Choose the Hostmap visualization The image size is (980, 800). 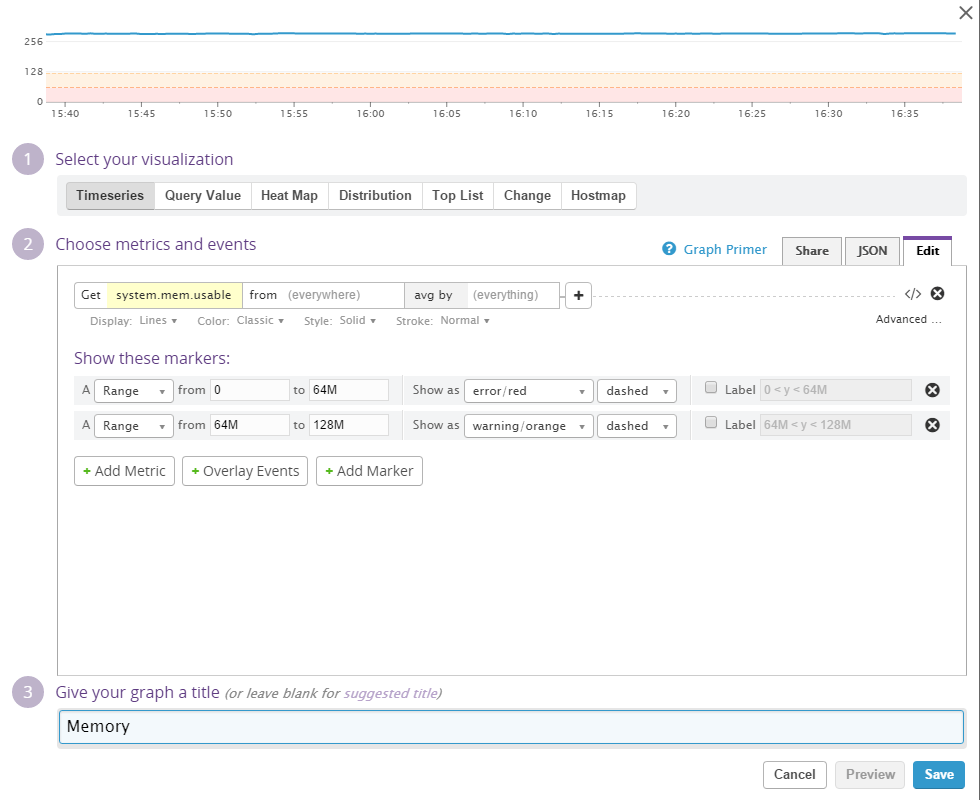[x=598, y=196]
